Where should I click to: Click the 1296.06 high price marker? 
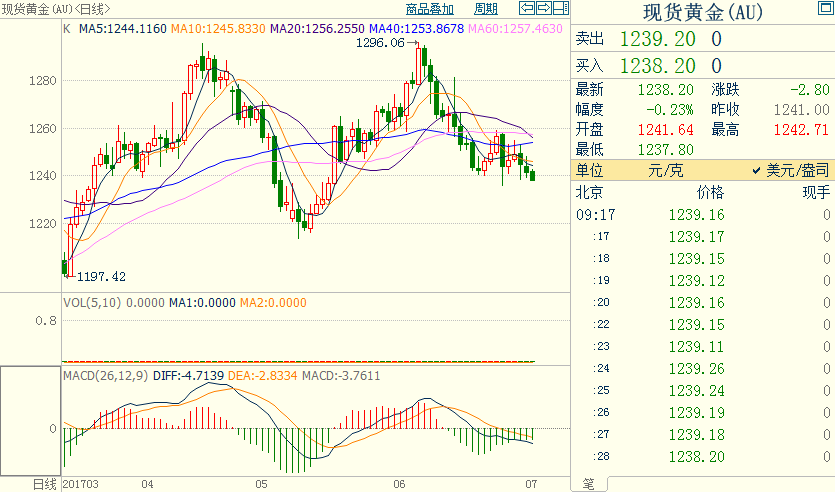point(381,44)
